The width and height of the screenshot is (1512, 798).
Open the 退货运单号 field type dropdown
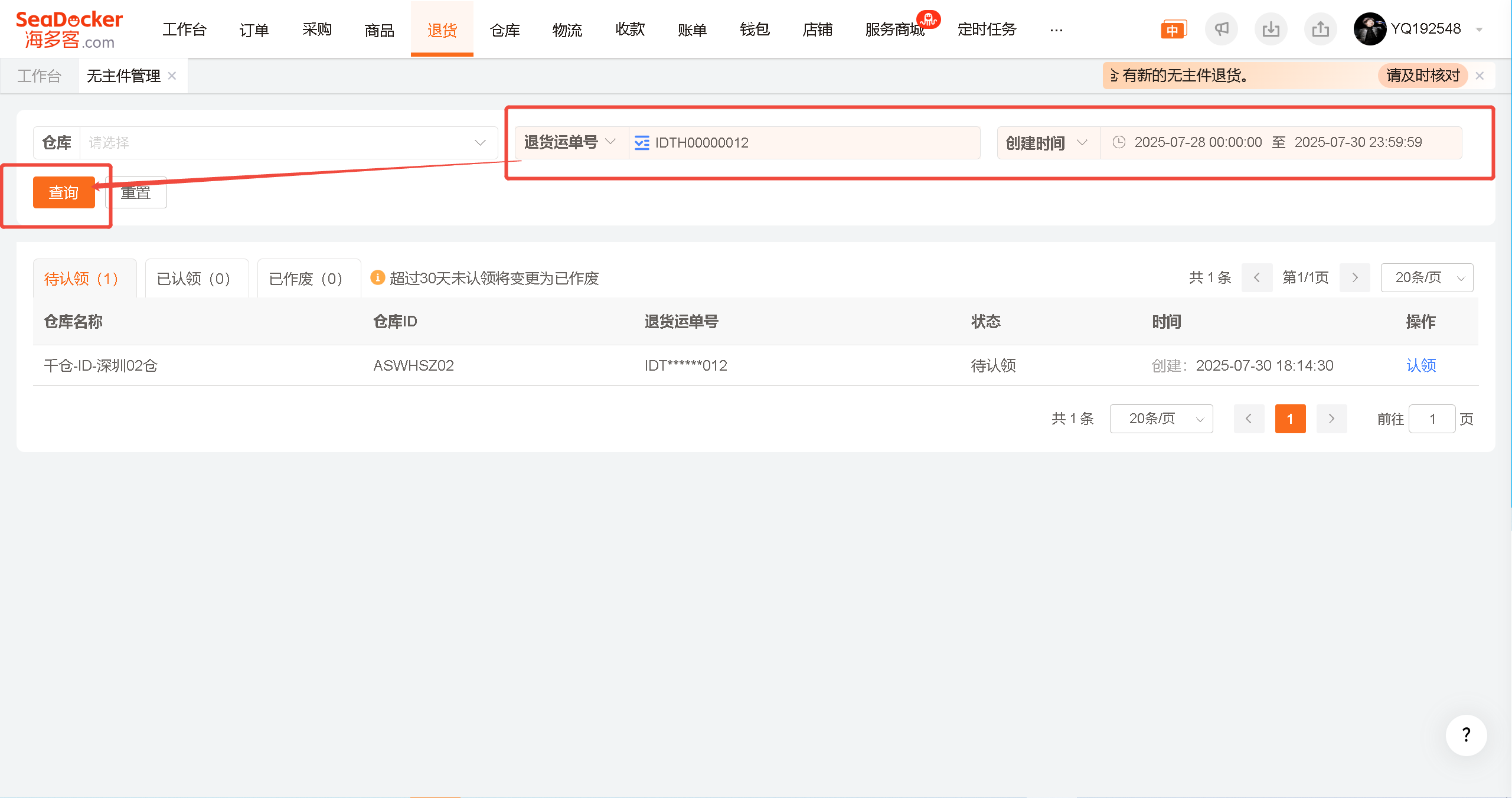570,142
